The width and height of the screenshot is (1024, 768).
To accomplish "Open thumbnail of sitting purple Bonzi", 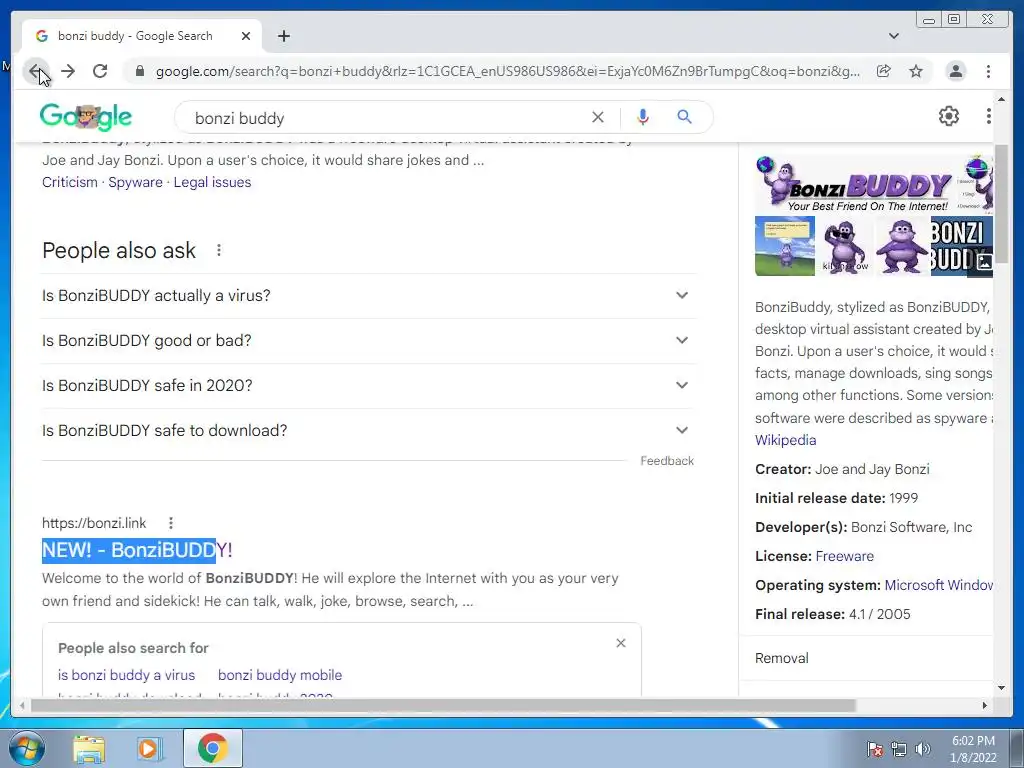I will coord(901,246).
